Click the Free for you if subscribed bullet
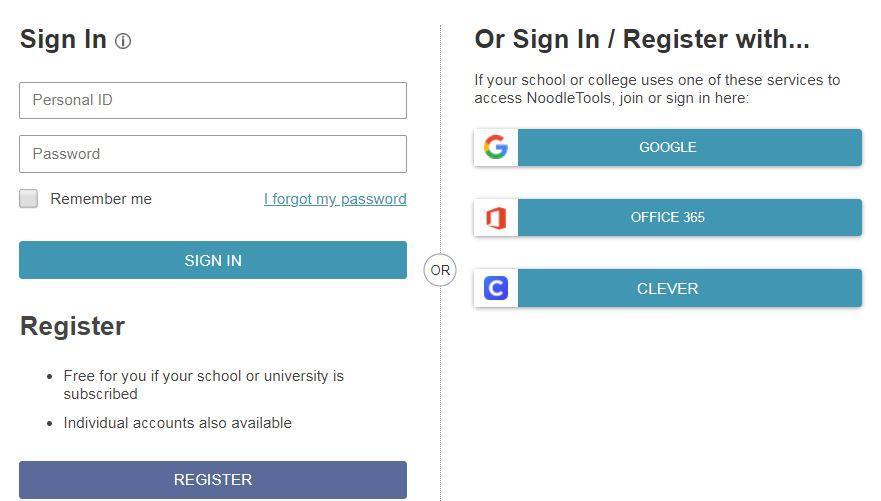881x501 pixels. coord(203,385)
